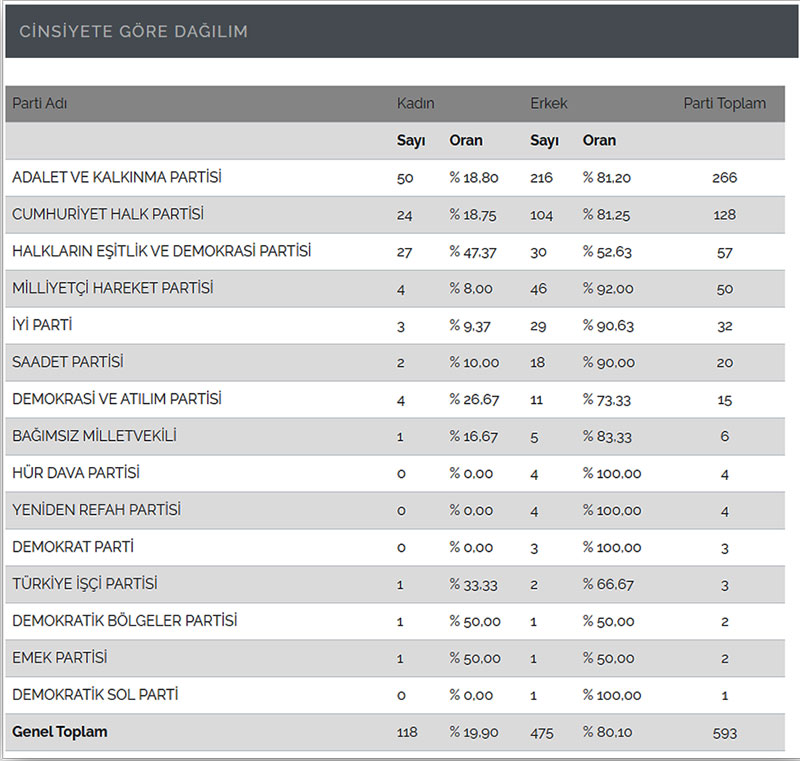Image resolution: width=800 pixels, height=761 pixels.
Task: Click women ratio '% 33,33' cell
Action: [473, 584]
